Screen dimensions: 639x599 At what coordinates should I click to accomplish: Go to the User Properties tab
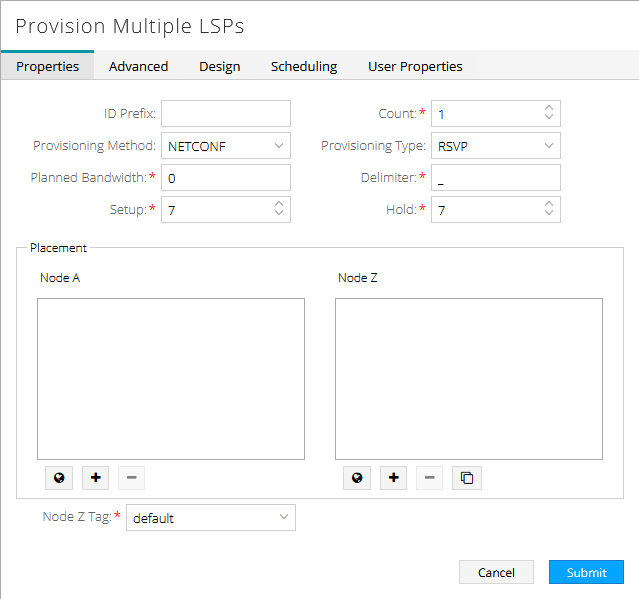(415, 66)
